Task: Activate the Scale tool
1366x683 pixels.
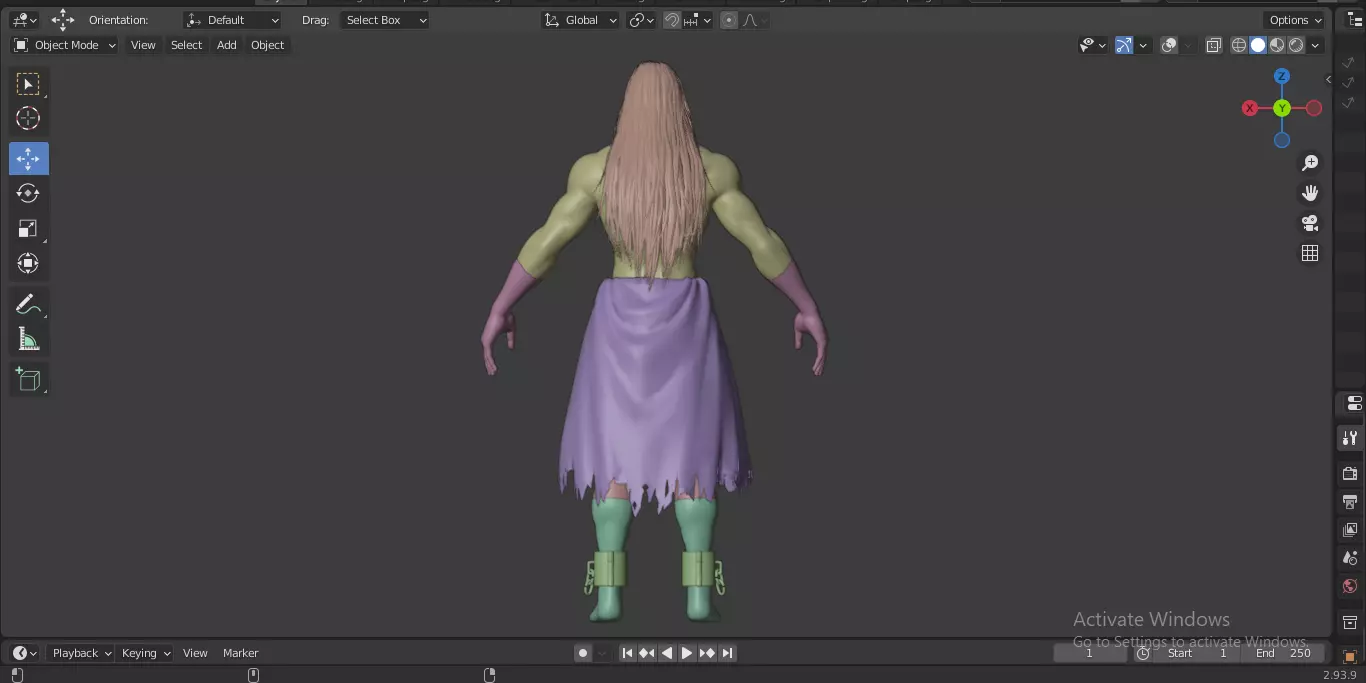Action: tap(28, 229)
